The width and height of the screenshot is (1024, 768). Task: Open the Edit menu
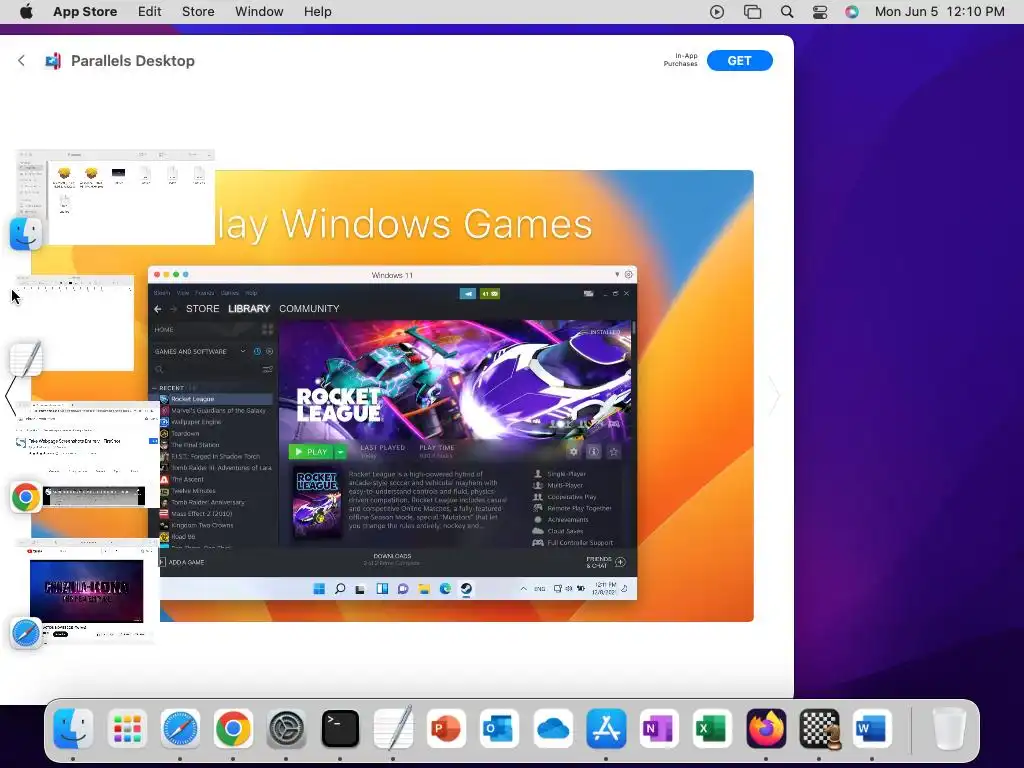(150, 12)
